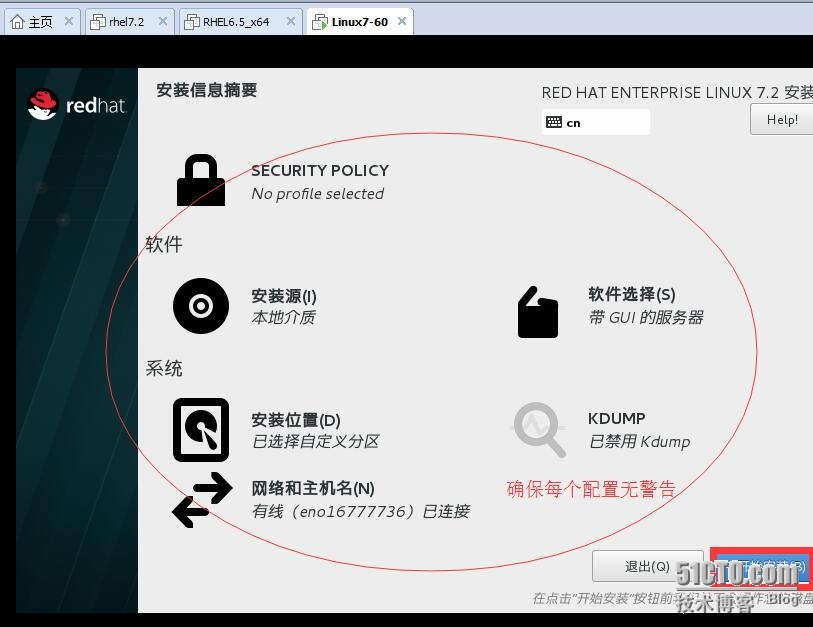The width and height of the screenshot is (813, 627).
Task: Close the 主页 tab
Action: click(x=68, y=21)
